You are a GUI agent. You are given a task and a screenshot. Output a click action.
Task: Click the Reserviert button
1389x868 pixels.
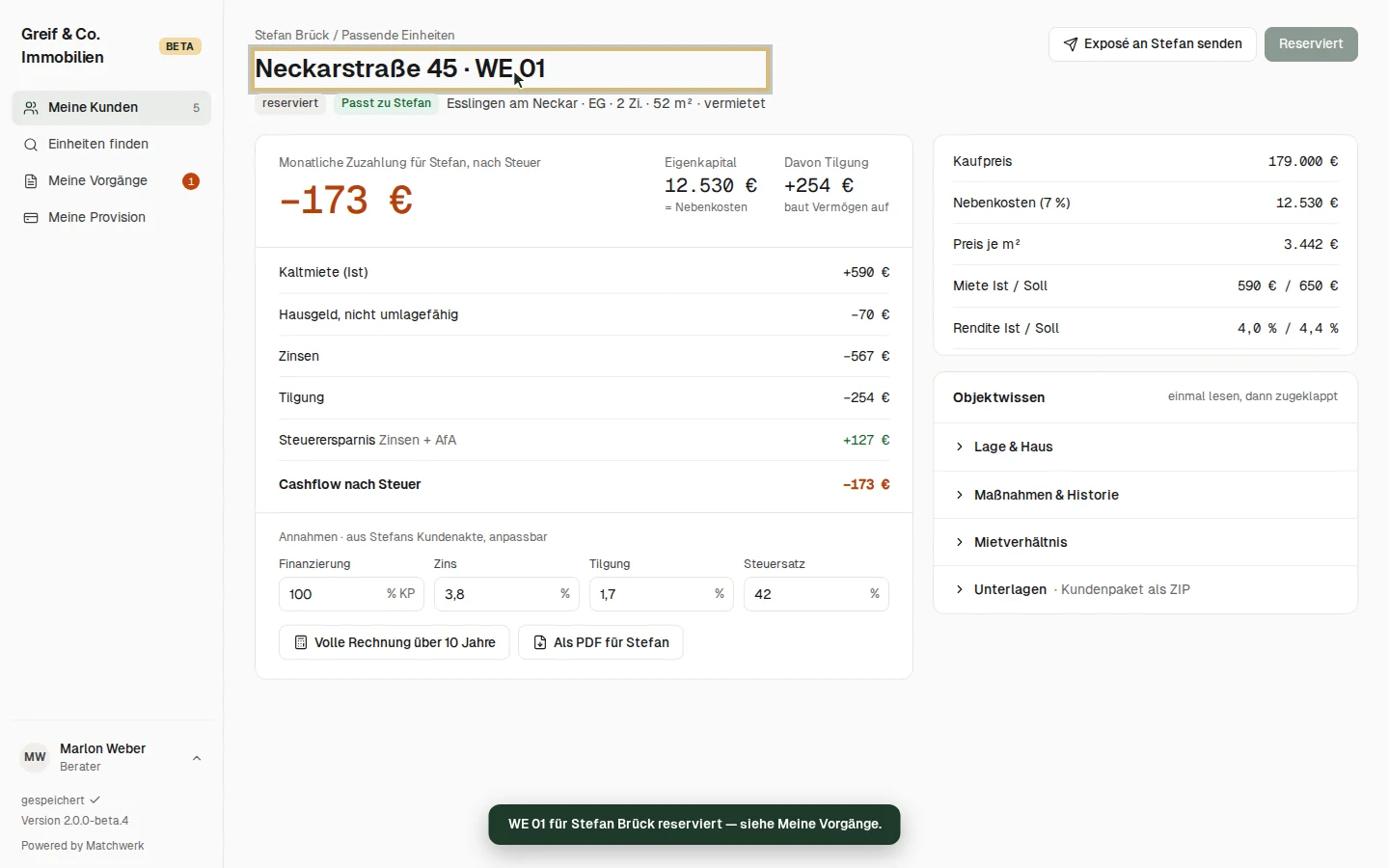coord(1311,44)
